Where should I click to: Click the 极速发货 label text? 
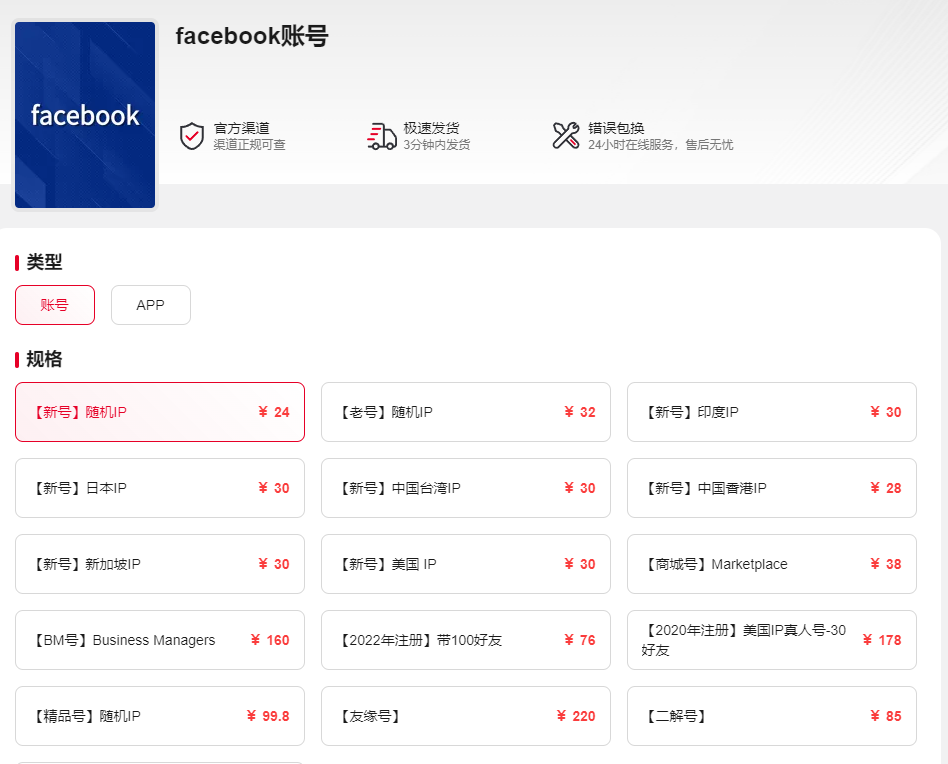click(x=431, y=128)
